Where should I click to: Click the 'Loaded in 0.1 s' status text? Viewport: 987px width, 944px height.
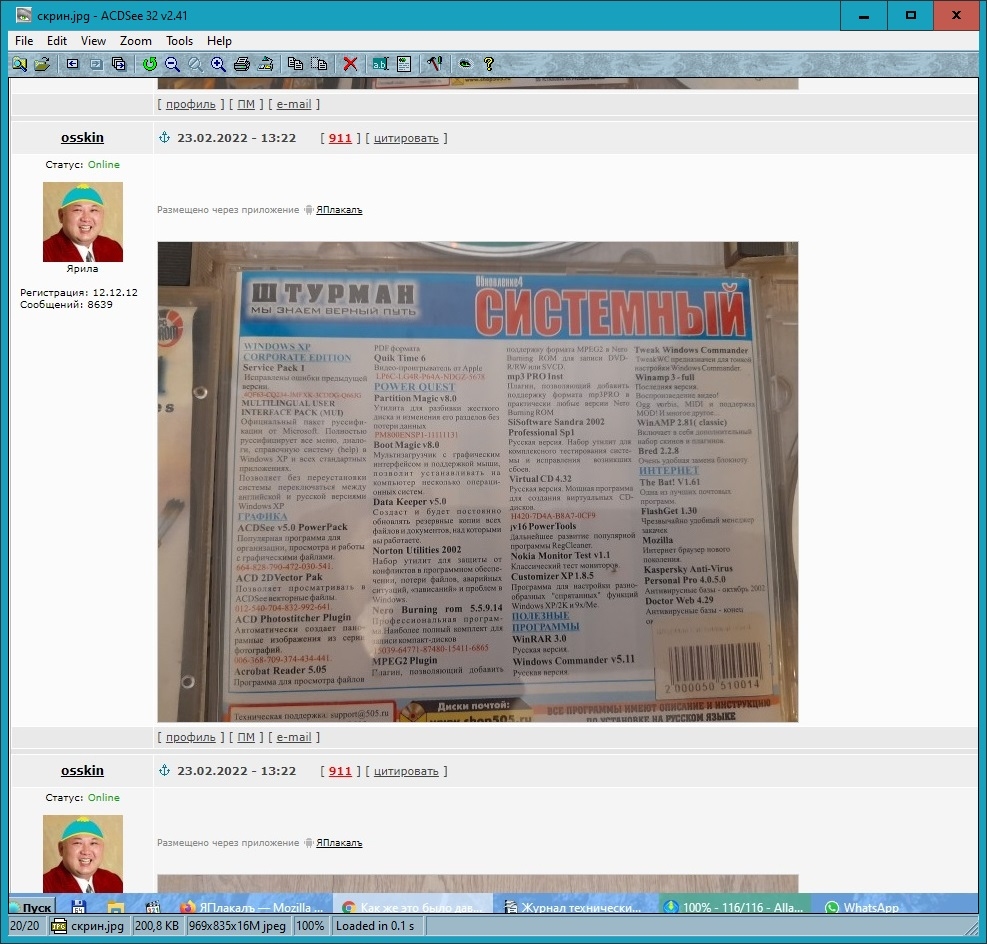click(x=376, y=926)
